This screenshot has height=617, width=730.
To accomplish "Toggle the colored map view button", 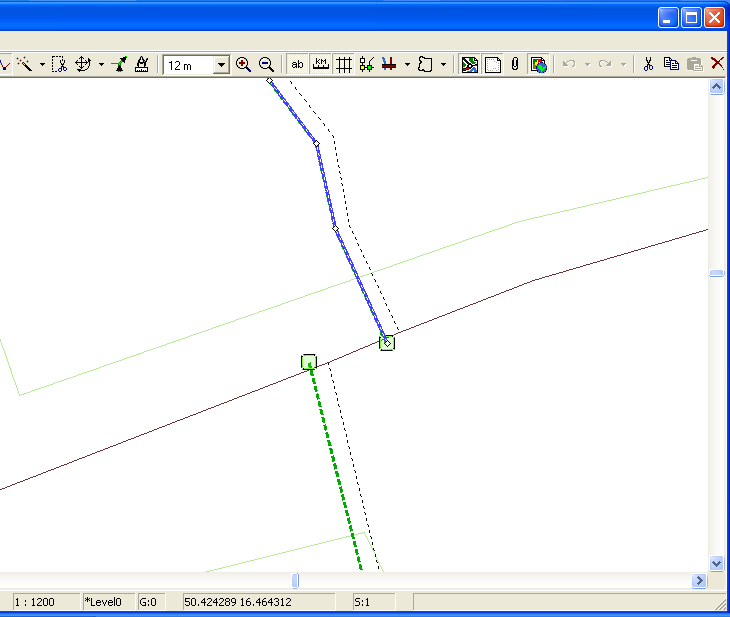I will coord(469,64).
